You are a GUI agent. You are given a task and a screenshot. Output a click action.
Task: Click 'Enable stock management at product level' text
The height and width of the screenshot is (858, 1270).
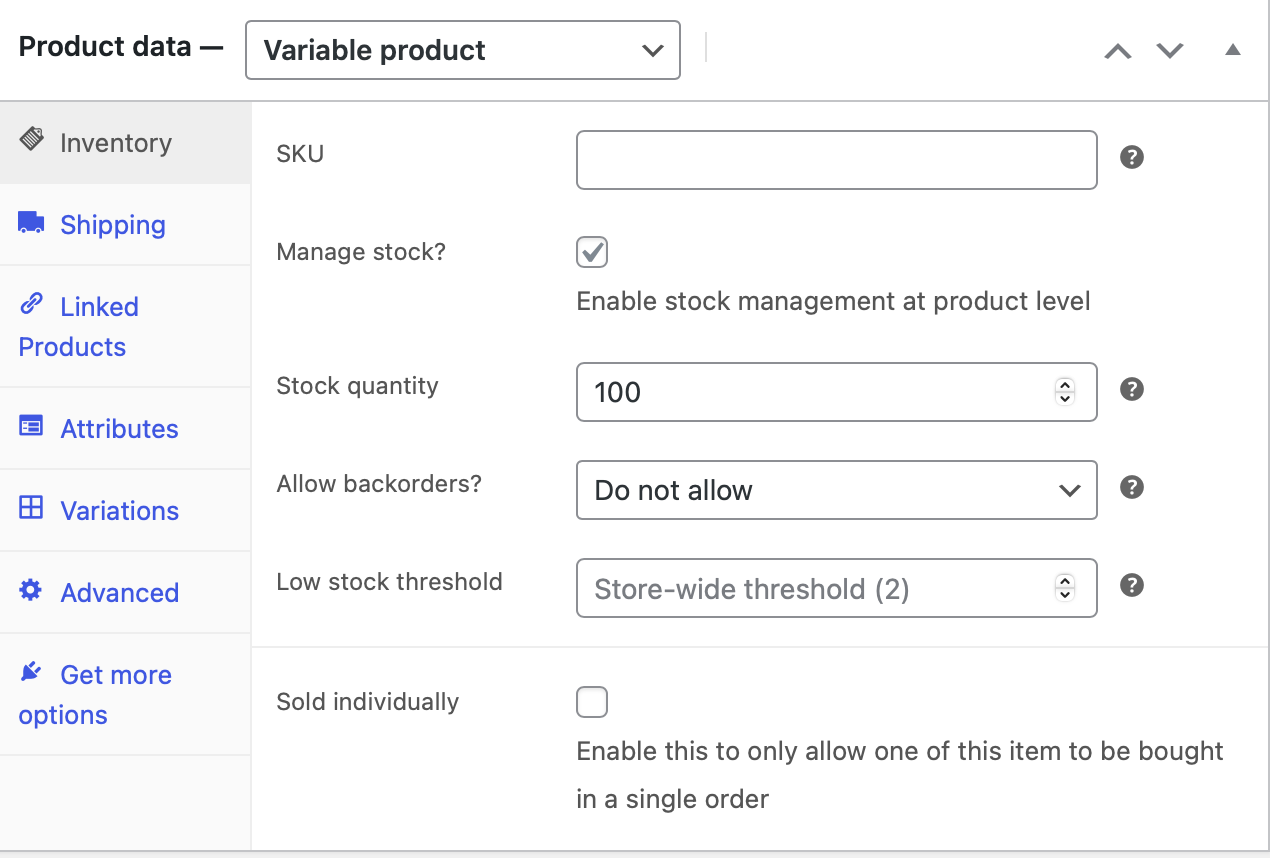833,301
